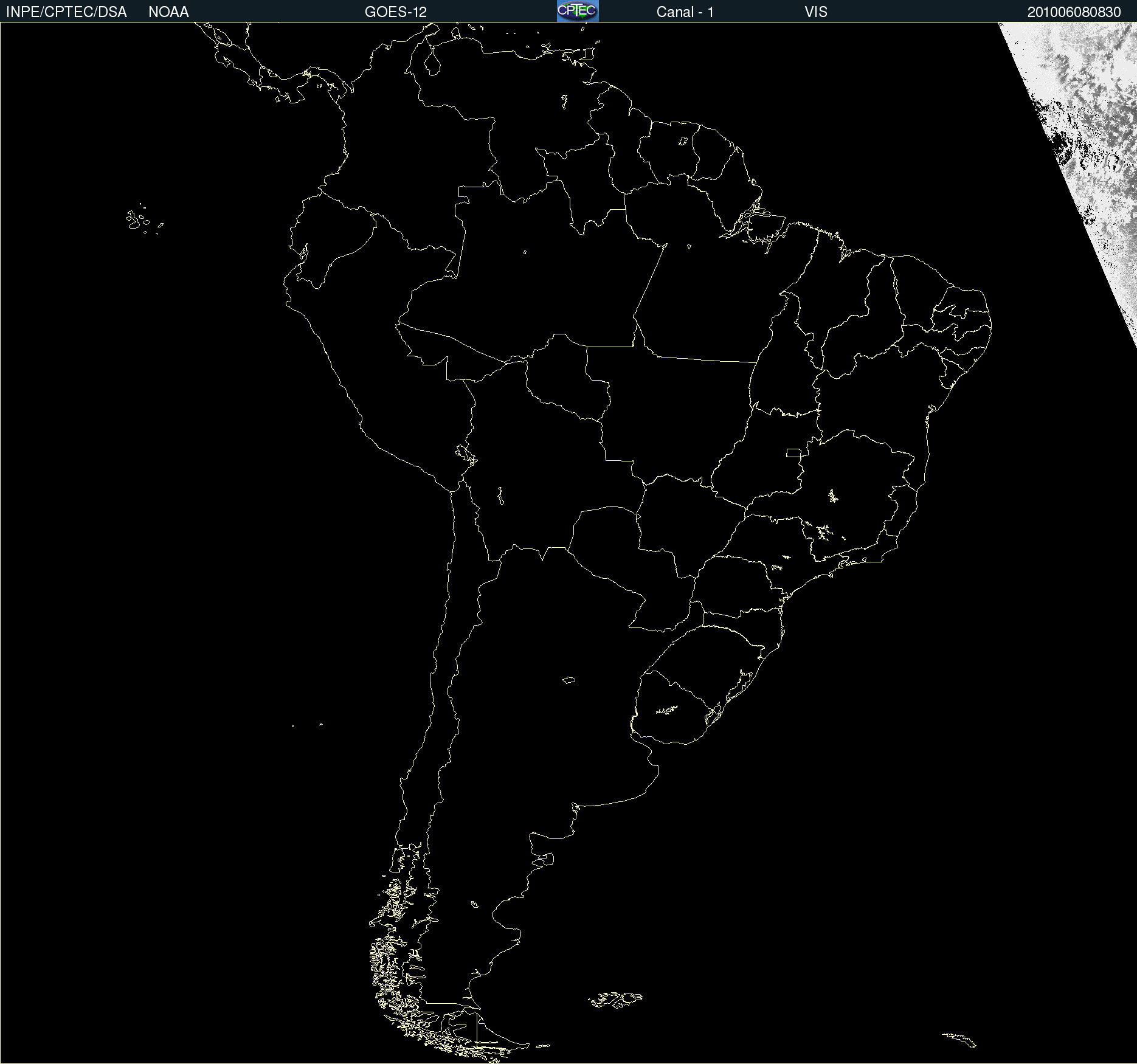Click the 201006080830 timestamp
Viewport: 1137px width, 1064px height.
[1074, 12]
